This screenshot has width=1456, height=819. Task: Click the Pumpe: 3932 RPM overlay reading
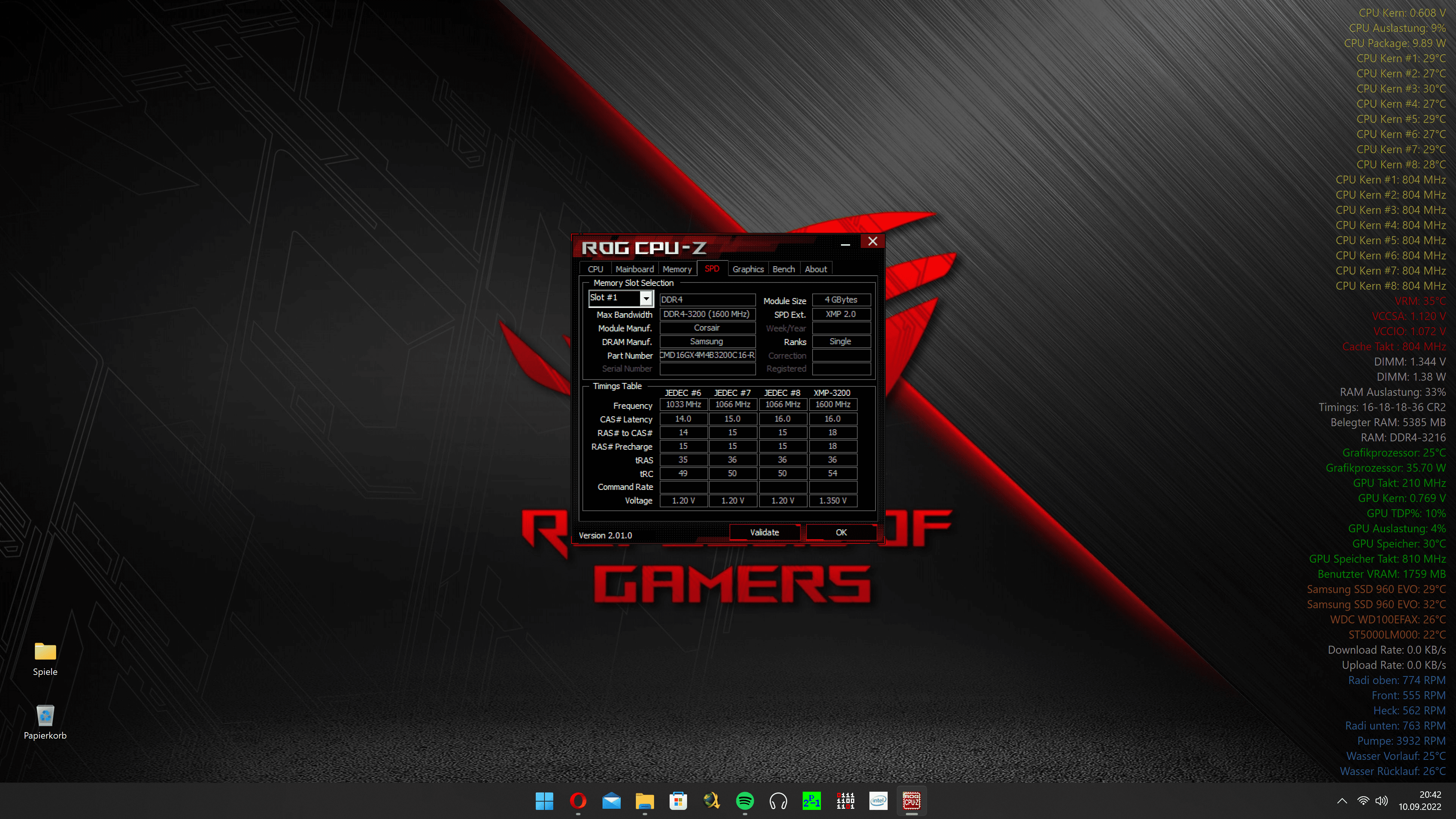[x=1401, y=741]
